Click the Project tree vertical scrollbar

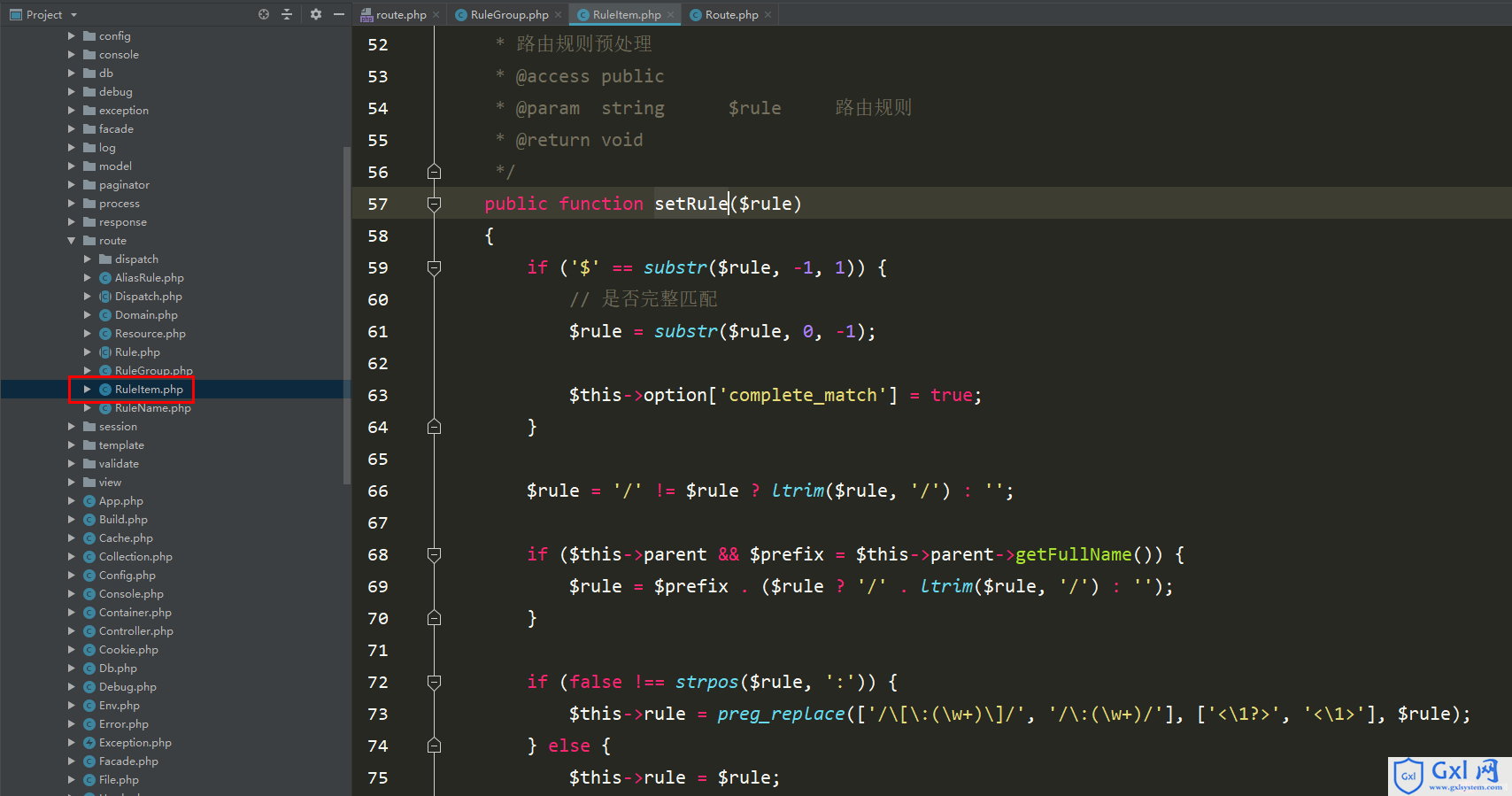(x=347, y=315)
